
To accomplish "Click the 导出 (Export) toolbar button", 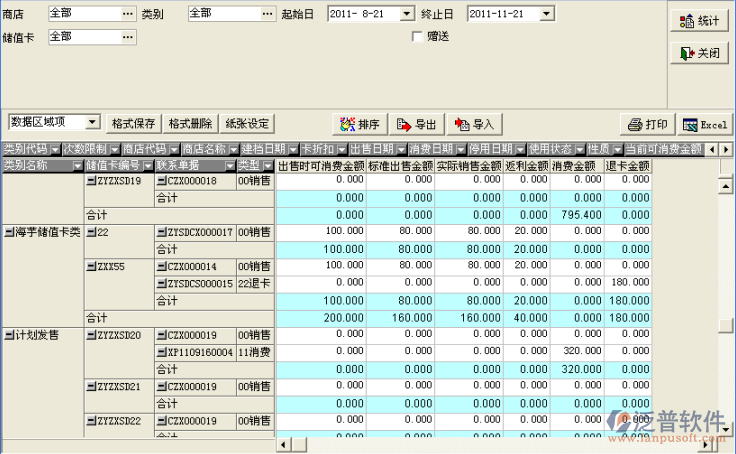I will pyautogui.click(x=416, y=124).
